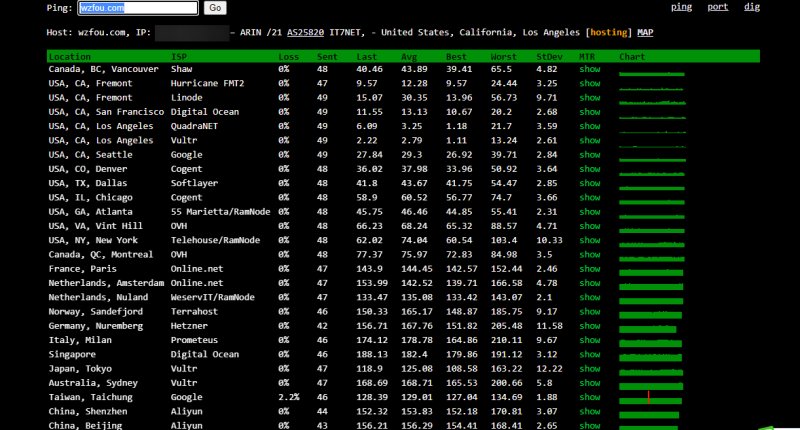Open the AS25820 link

pos(305,32)
